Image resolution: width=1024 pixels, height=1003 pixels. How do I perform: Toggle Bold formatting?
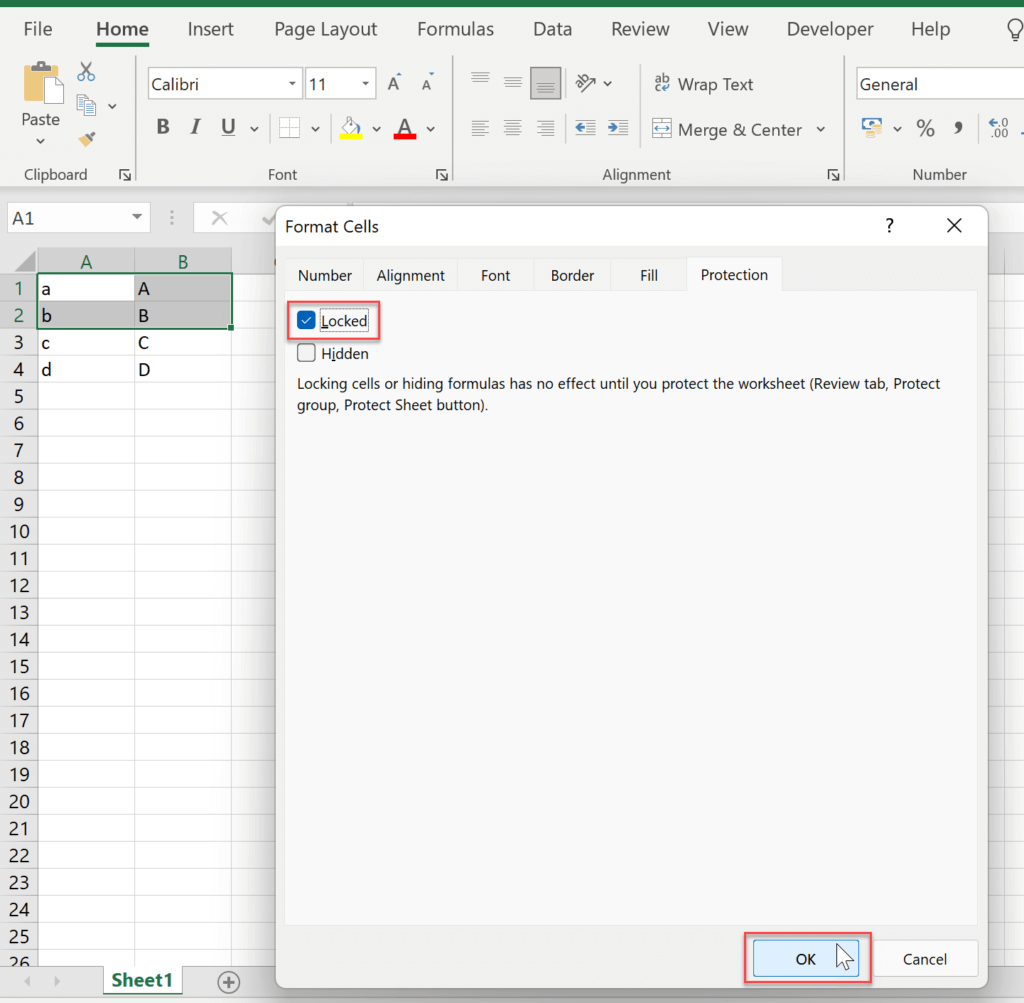point(163,127)
